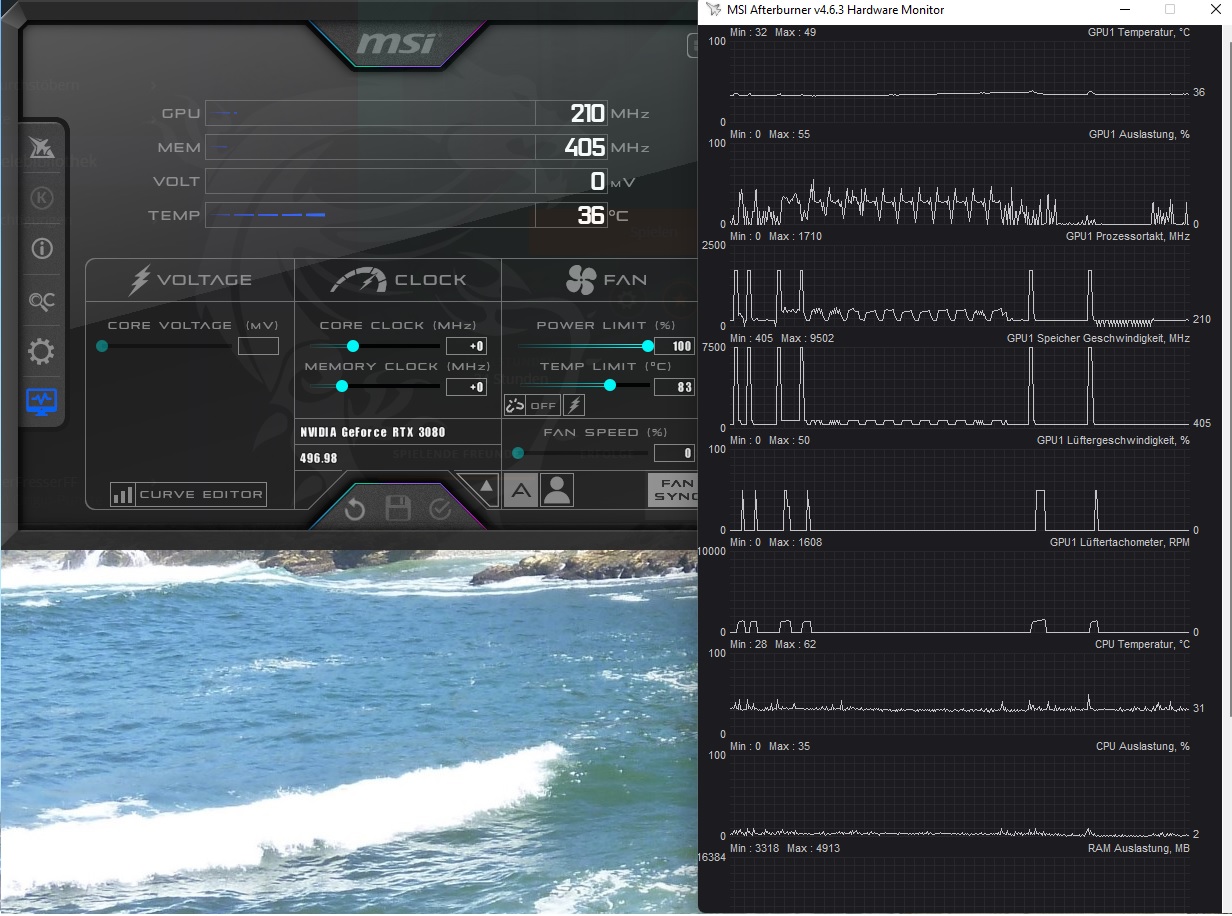This screenshot has height=916, width=1232.
Task: Toggle the power/temp link icon
Action: pyautogui.click(x=515, y=406)
